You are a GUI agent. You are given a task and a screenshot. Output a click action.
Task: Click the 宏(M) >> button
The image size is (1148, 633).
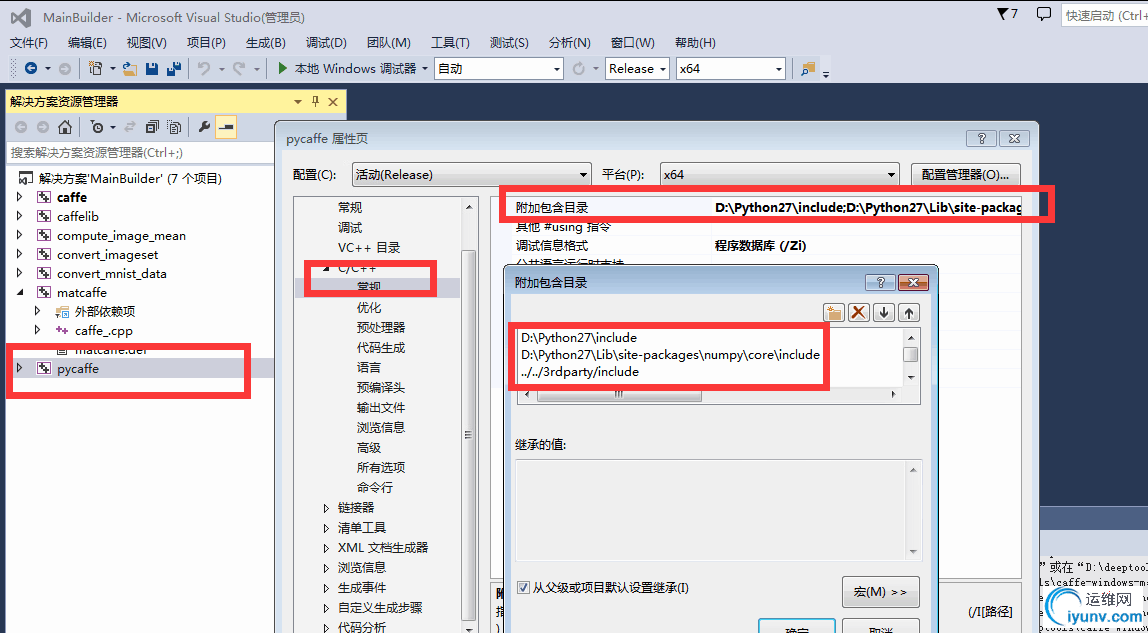click(x=881, y=591)
